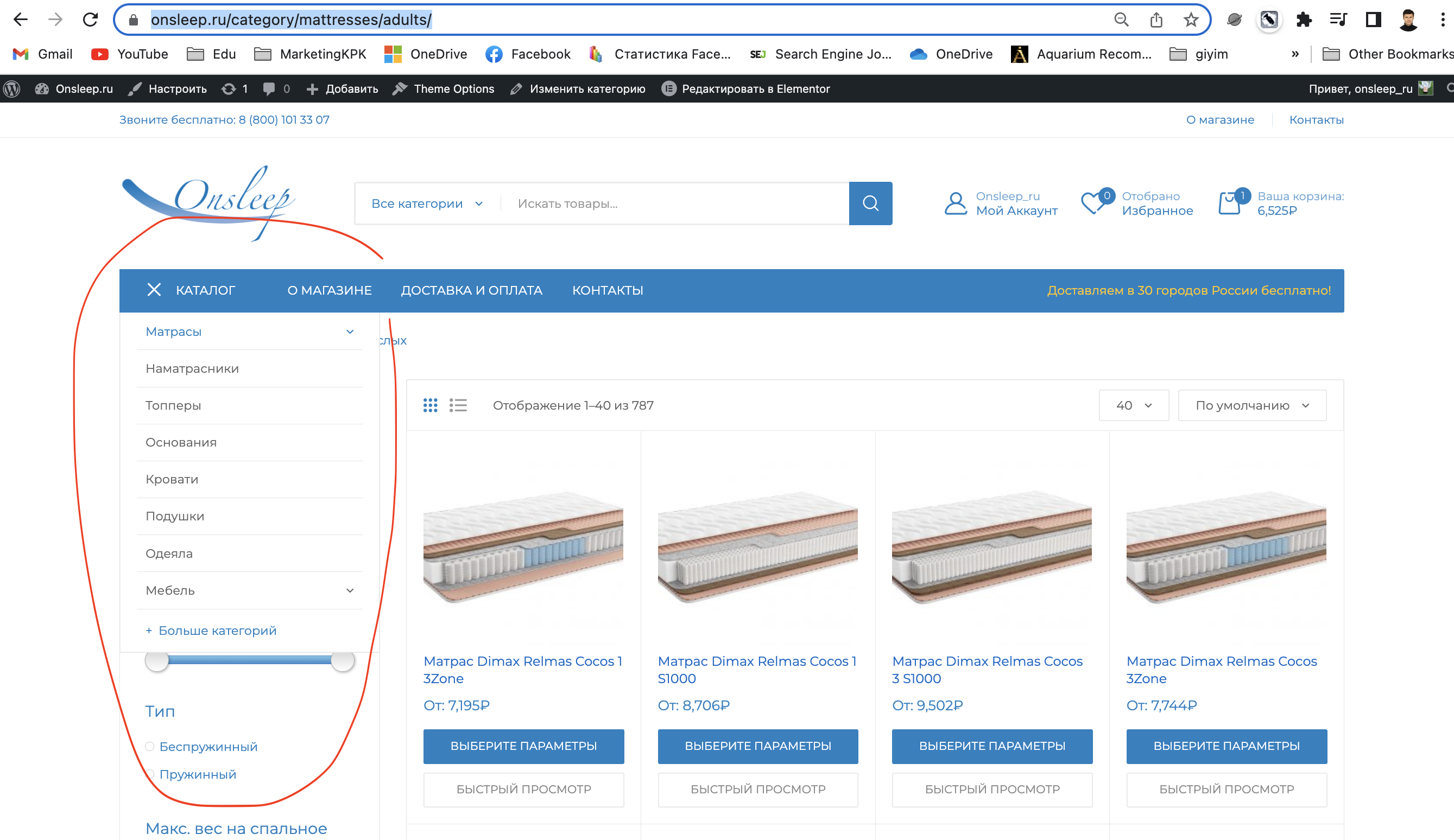Open the share icon in address bar
Viewport: 1454px width, 840px height.
coord(1156,20)
